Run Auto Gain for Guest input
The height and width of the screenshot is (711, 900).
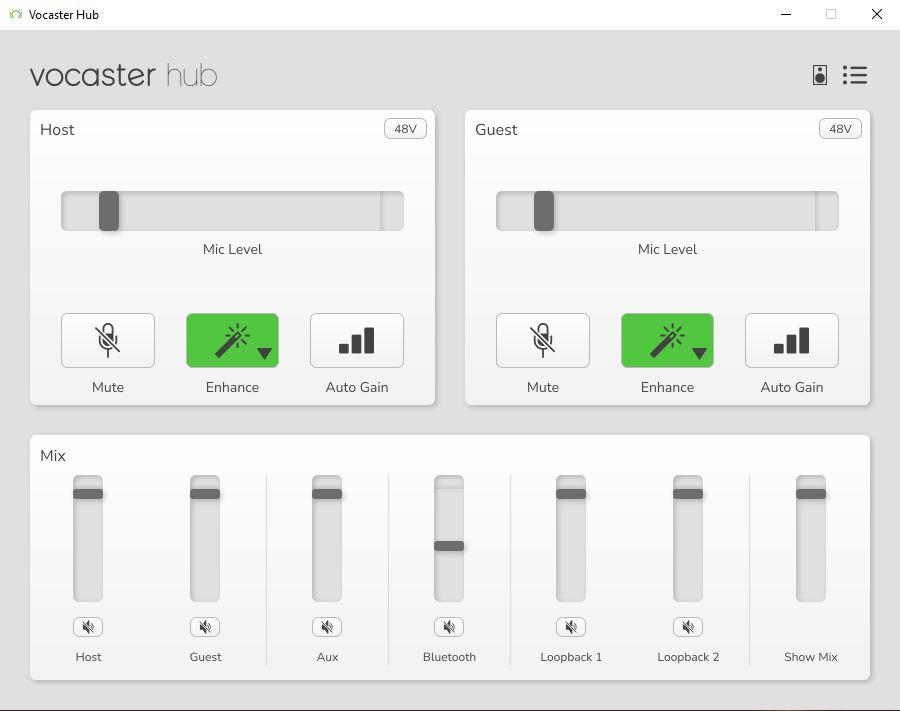792,340
